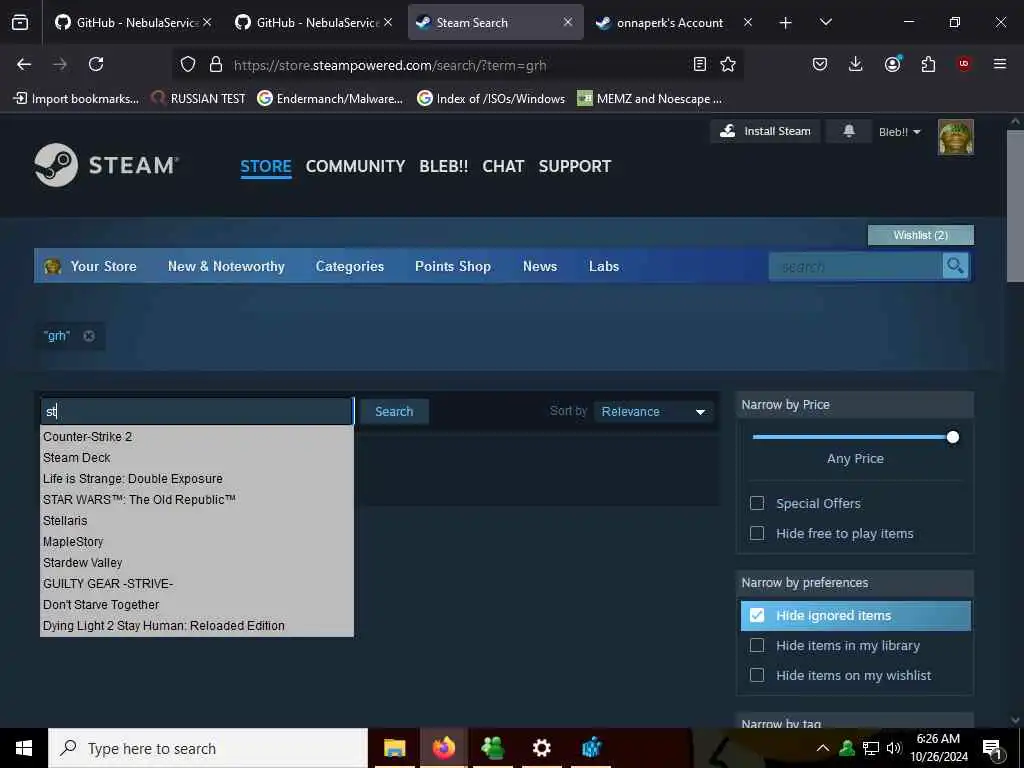Image resolution: width=1024 pixels, height=768 pixels.
Task: Open Firefox View in the tab bar
Action: point(20,23)
